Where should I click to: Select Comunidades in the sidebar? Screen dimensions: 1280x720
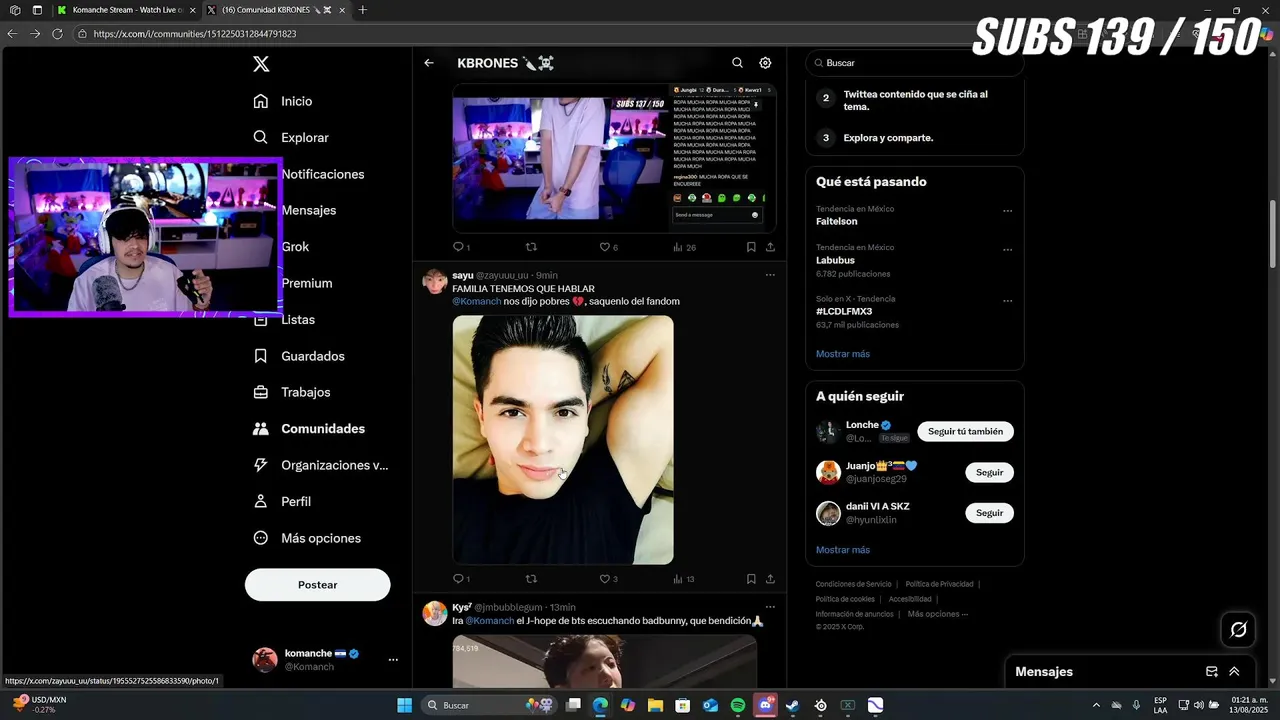point(322,428)
